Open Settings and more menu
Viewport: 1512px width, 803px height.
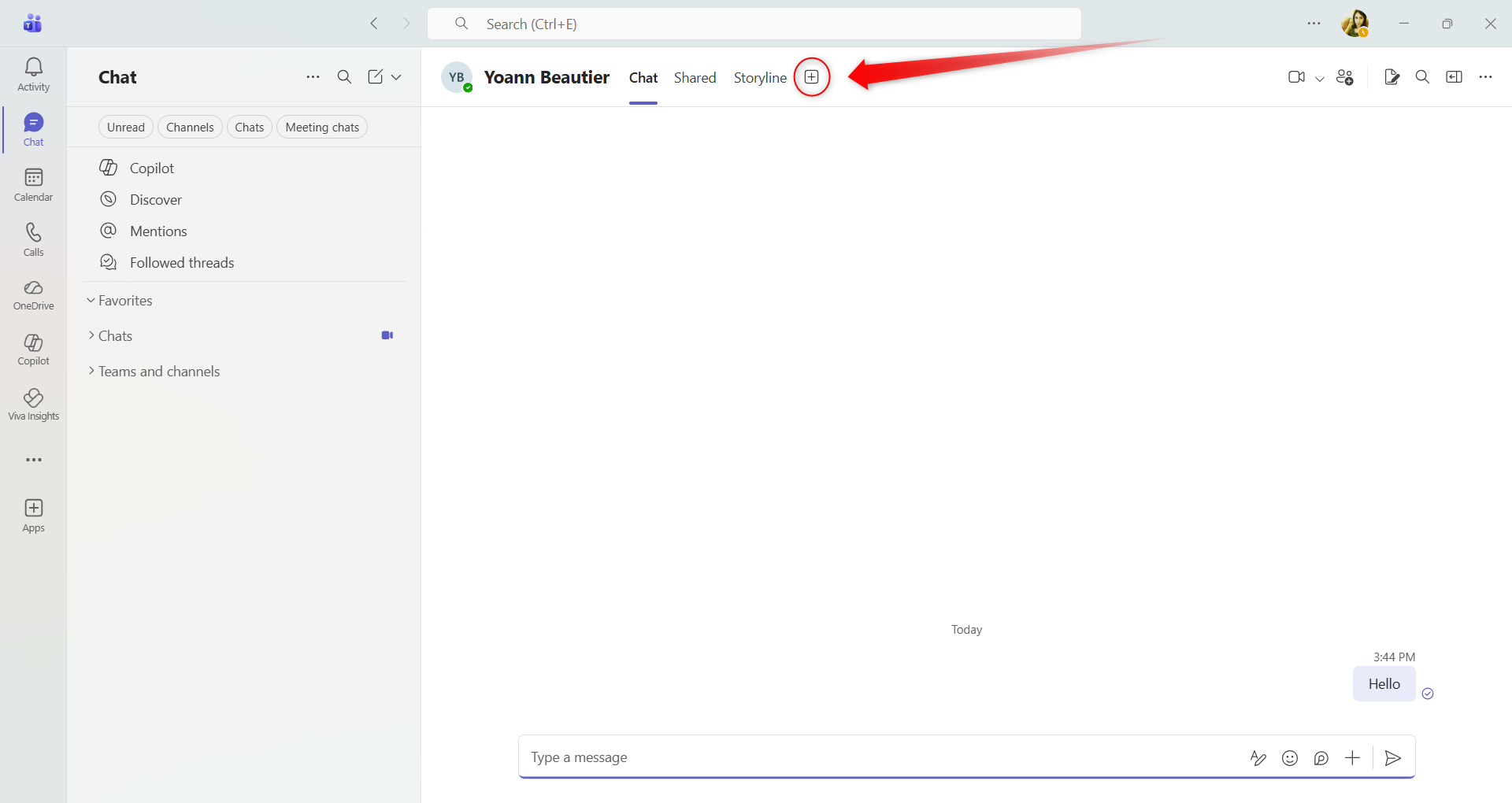[x=1314, y=24]
